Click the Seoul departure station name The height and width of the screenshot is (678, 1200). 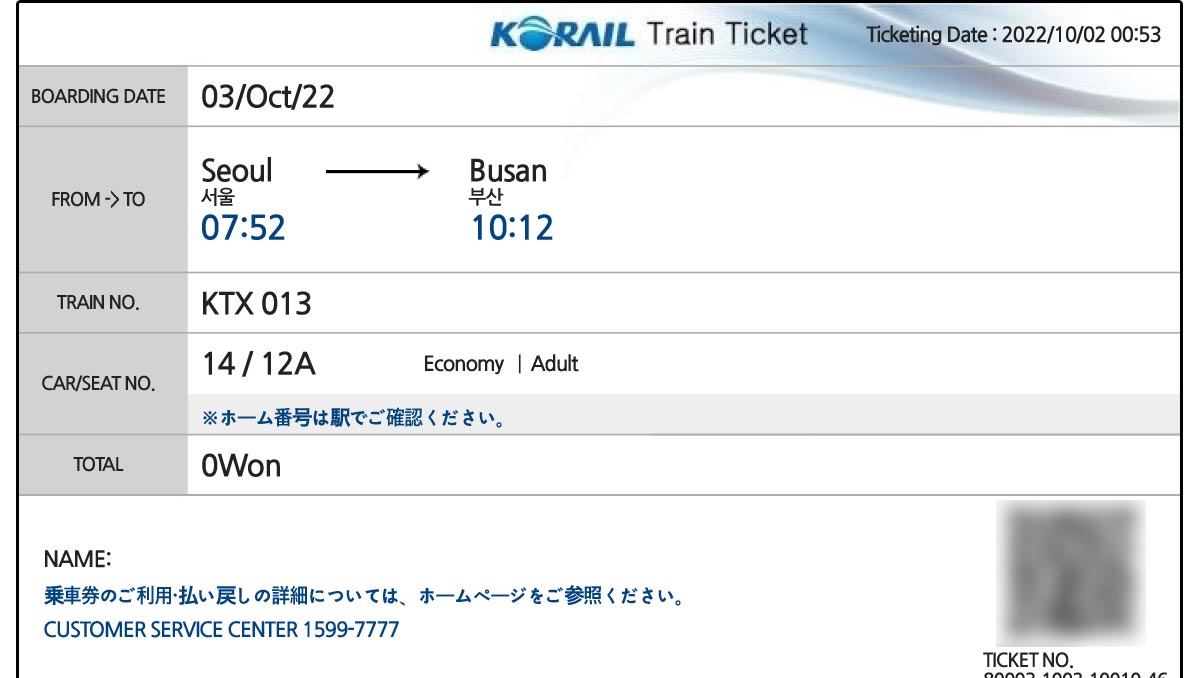coord(237,170)
